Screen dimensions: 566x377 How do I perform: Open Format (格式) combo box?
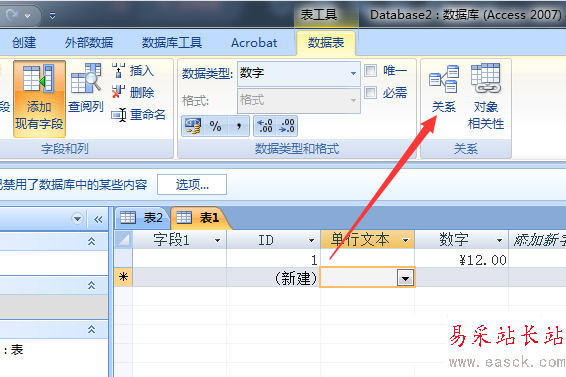pyautogui.click(x=299, y=100)
